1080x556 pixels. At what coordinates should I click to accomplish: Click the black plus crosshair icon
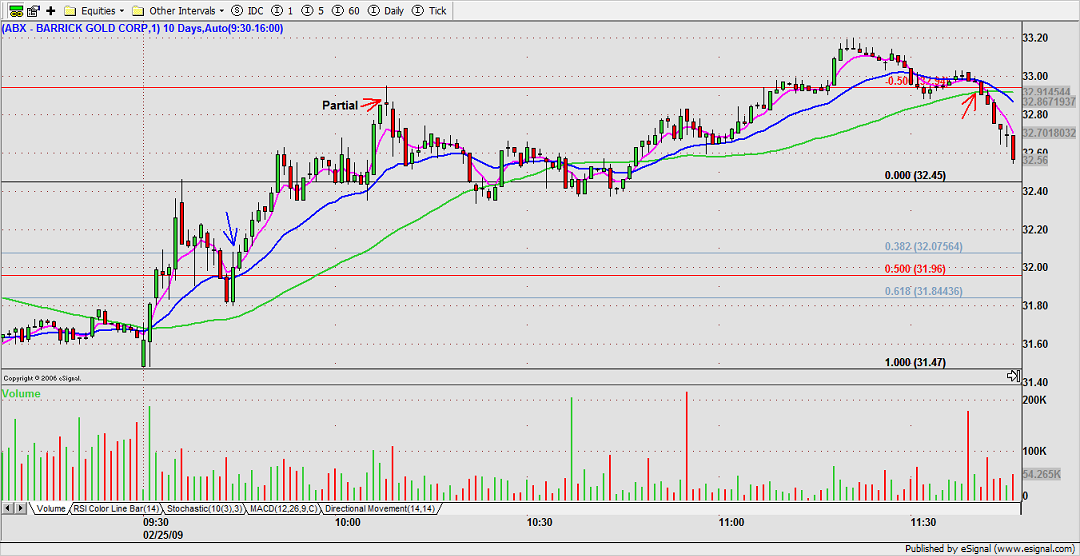[x=50, y=10]
